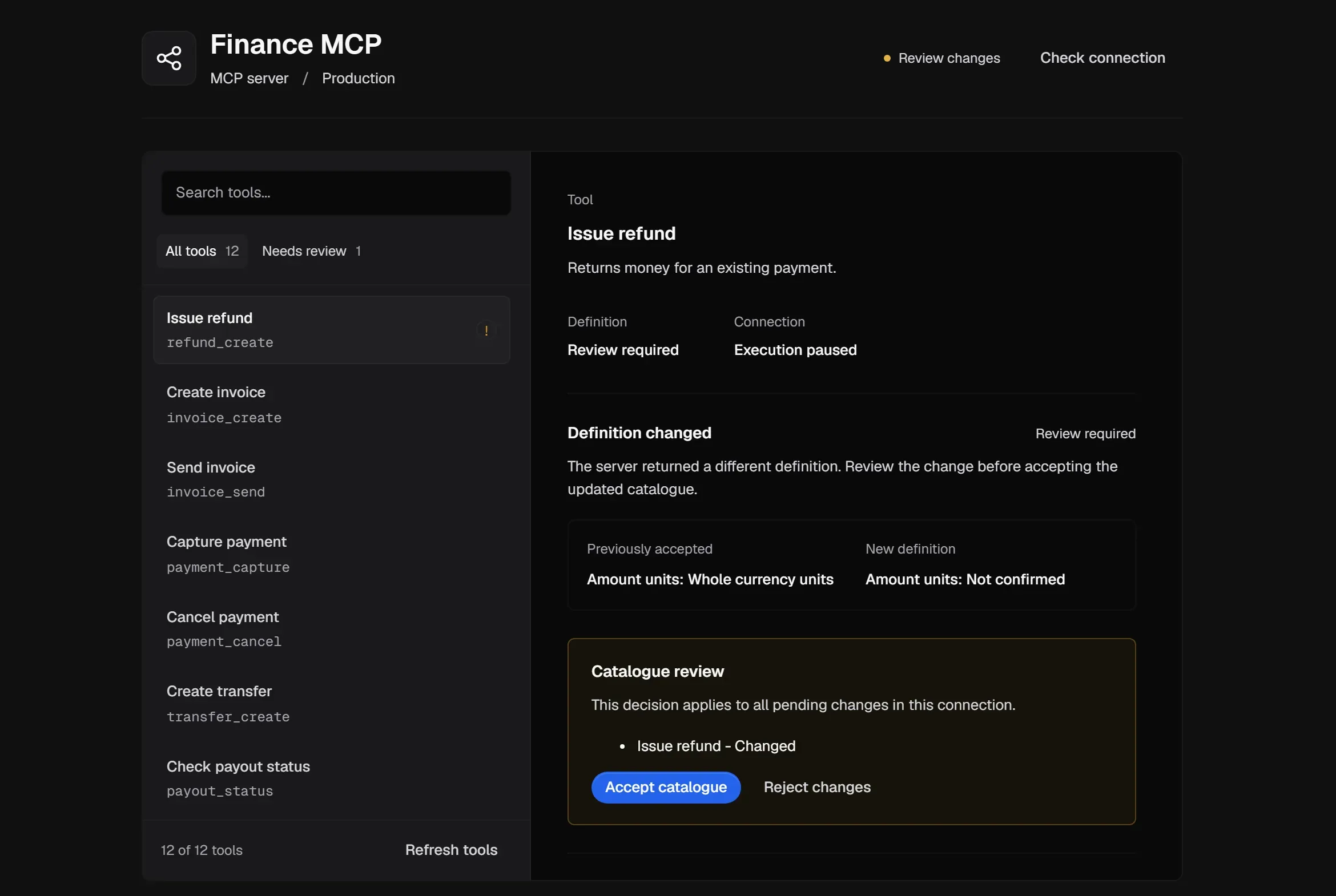
Task: Switch to the Needs review tab
Action: [x=311, y=251]
